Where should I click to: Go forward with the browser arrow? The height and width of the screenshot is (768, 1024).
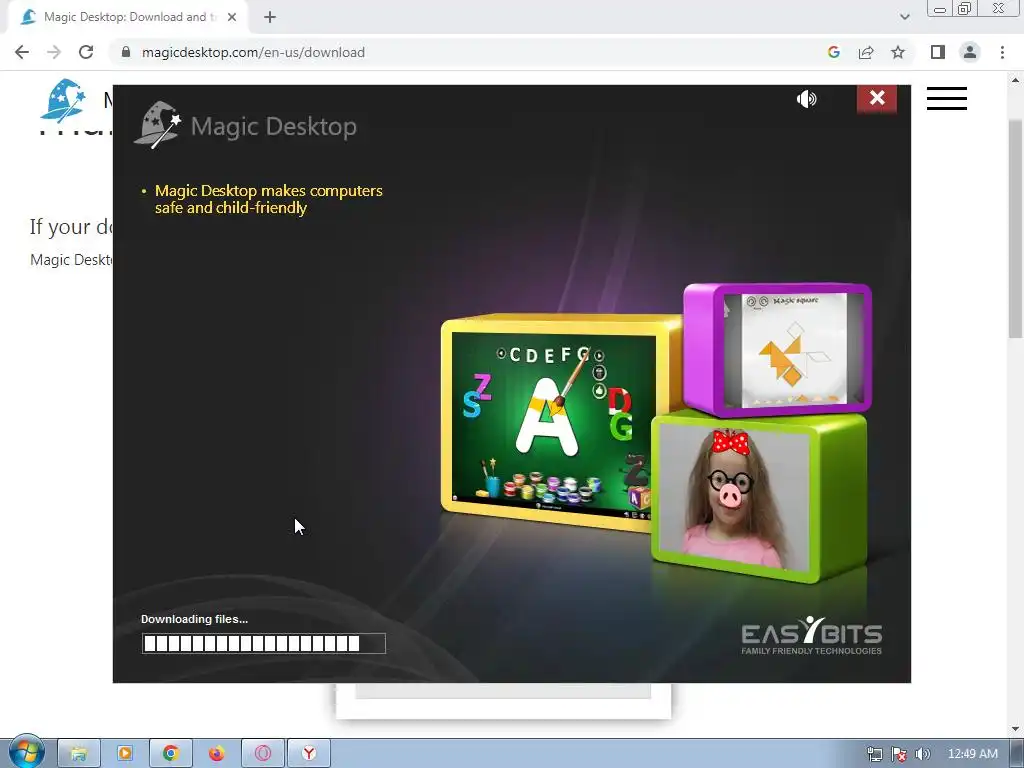coord(54,52)
